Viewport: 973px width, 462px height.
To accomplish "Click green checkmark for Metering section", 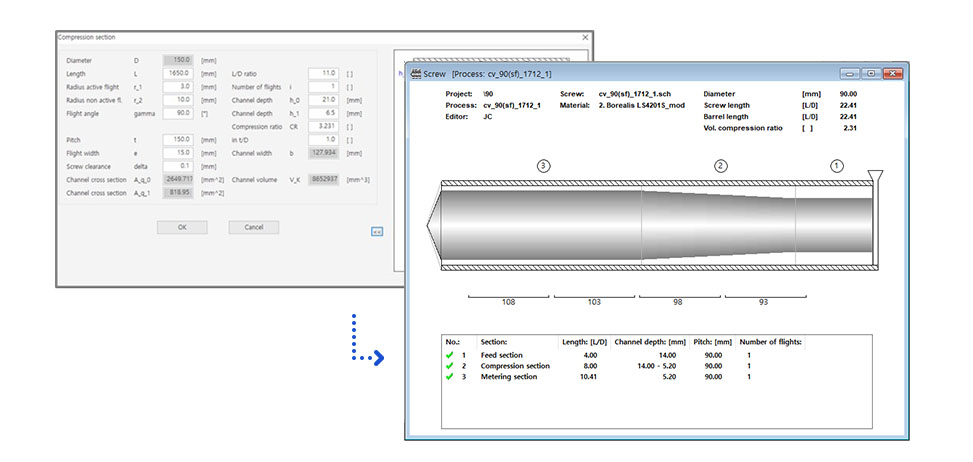I will [x=450, y=377].
